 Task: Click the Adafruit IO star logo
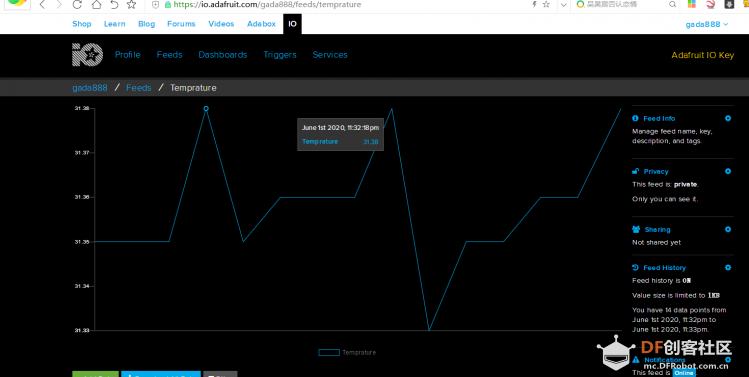tap(87, 54)
